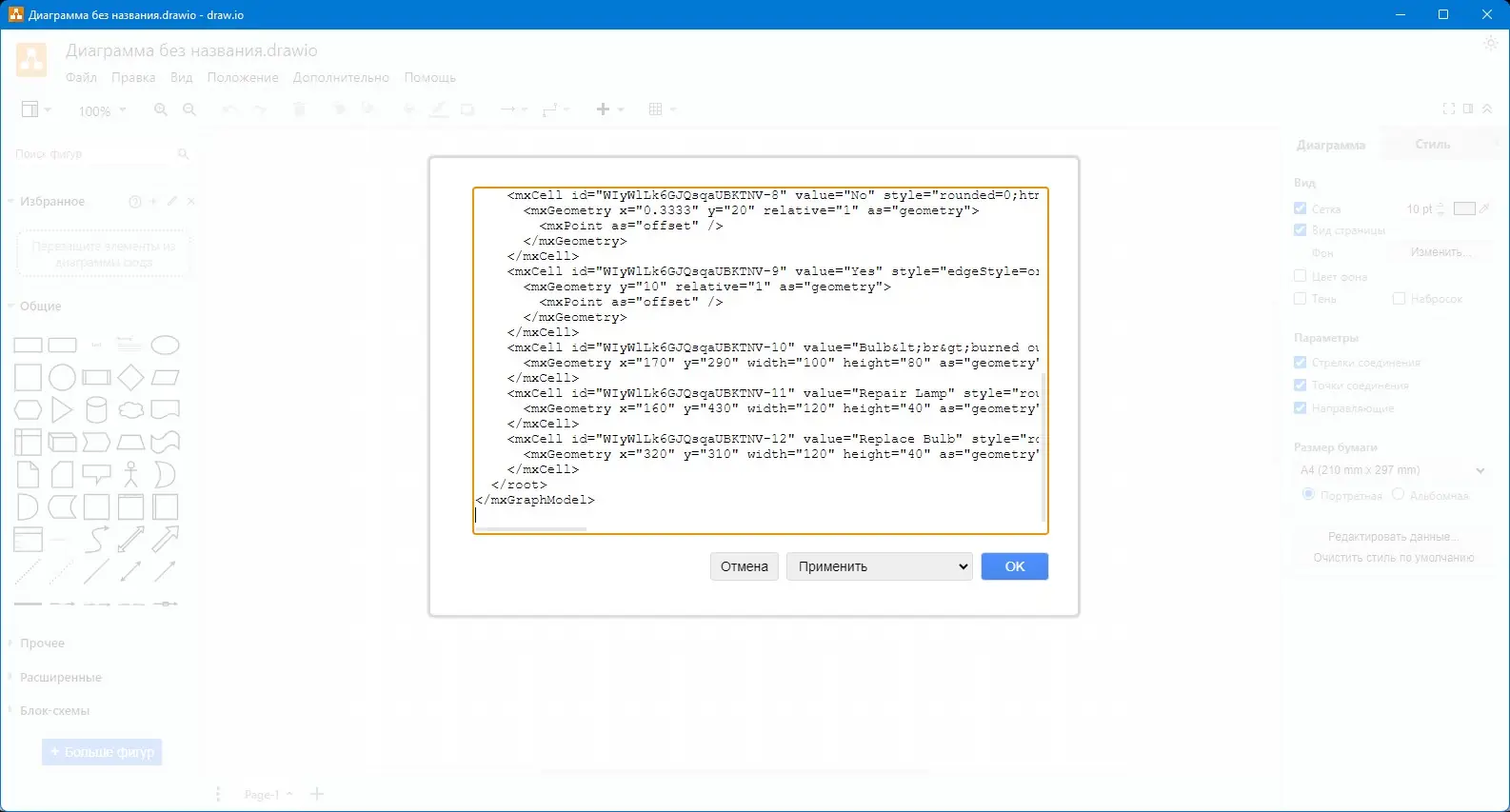Toggle the Стрелки соединения checkbox
The width and height of the screenshot is (1510, 812).
[x=1301, y=363]
